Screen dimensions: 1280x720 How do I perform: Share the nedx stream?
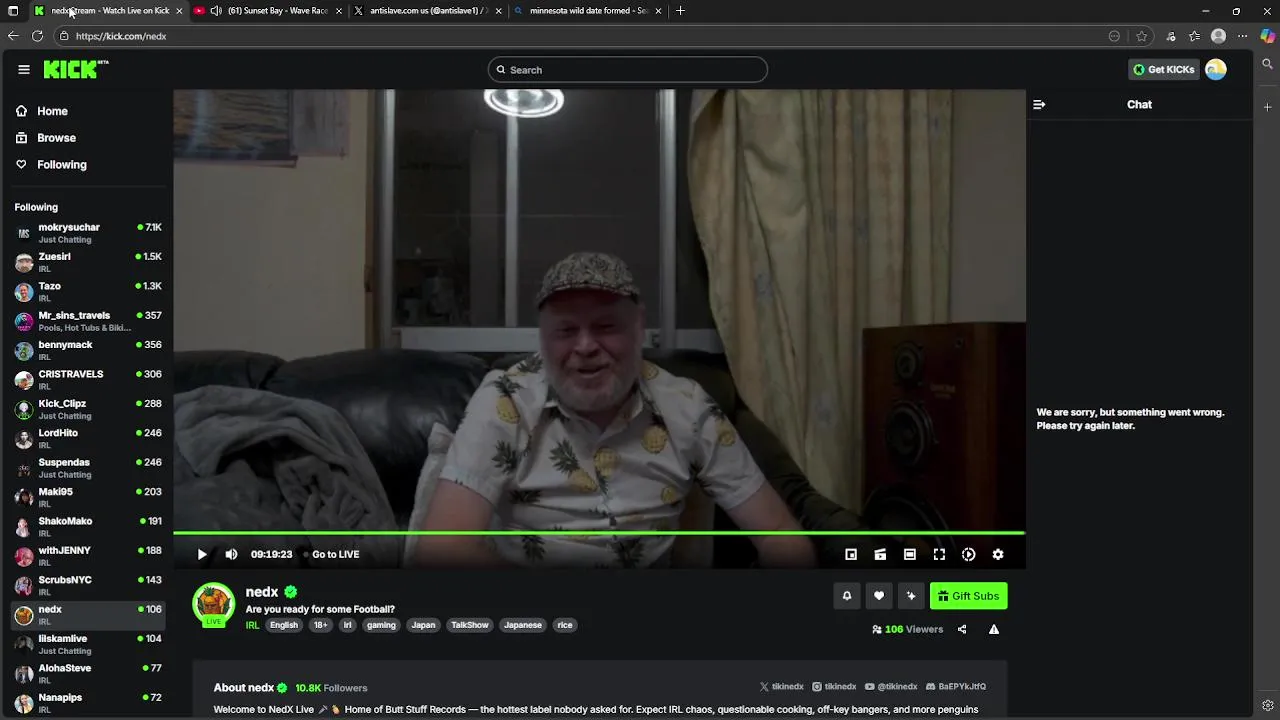click(962, 629)
